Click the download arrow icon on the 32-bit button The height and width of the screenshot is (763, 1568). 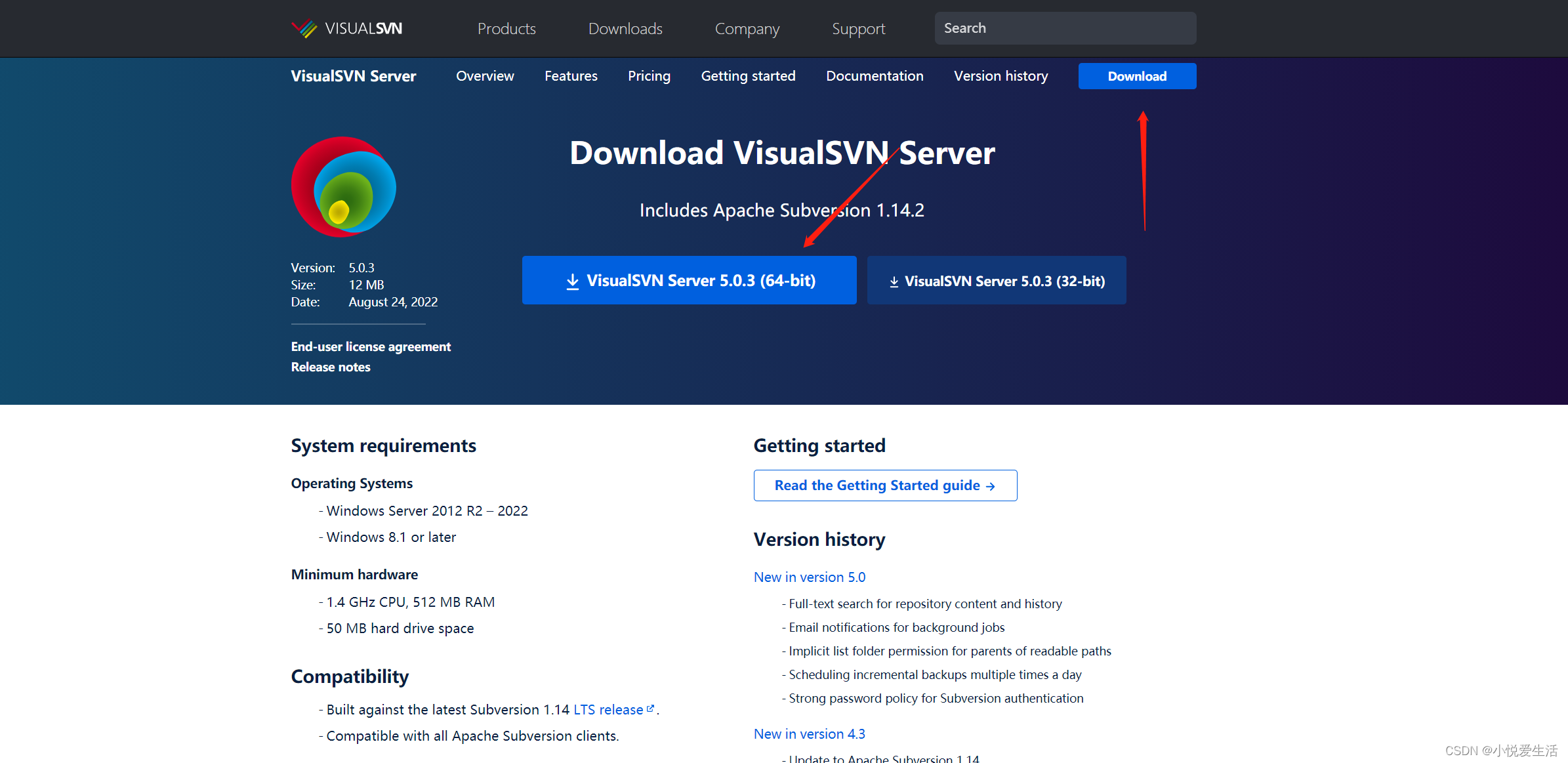coord(894,281)
